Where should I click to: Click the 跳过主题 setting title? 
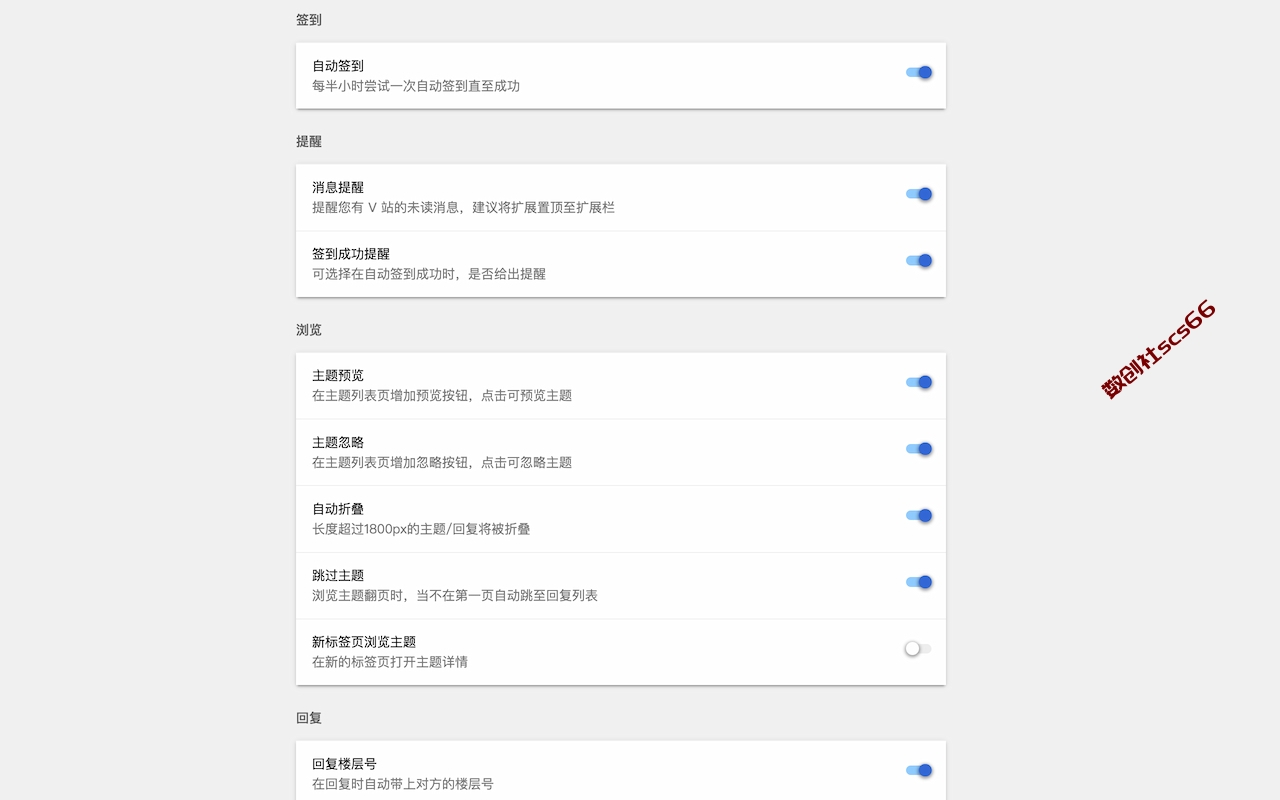pos(338,576)
